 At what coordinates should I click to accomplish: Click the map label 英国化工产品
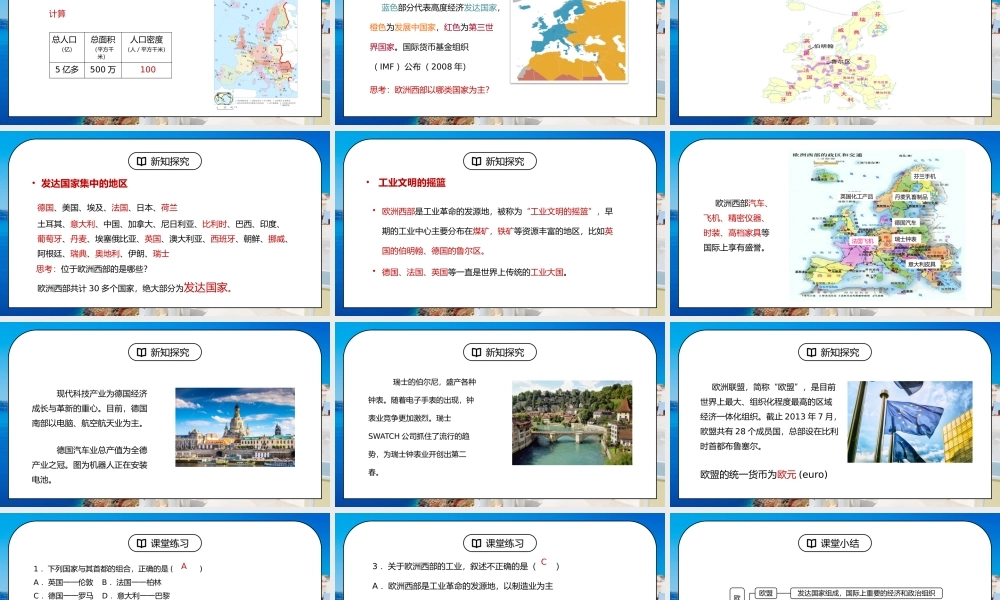(857, 196)
